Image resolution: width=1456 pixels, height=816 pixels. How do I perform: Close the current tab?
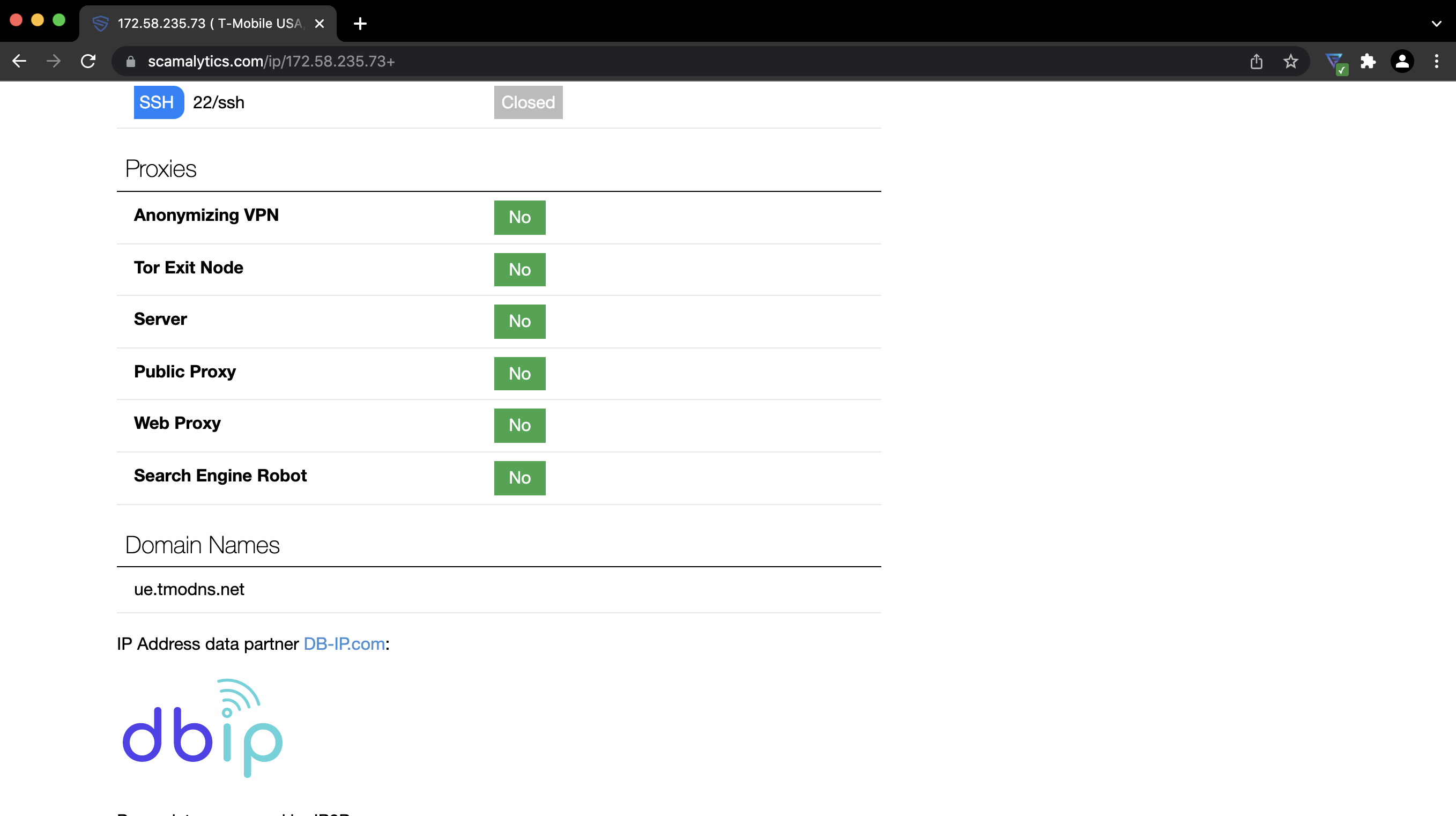tap(320, 24)
